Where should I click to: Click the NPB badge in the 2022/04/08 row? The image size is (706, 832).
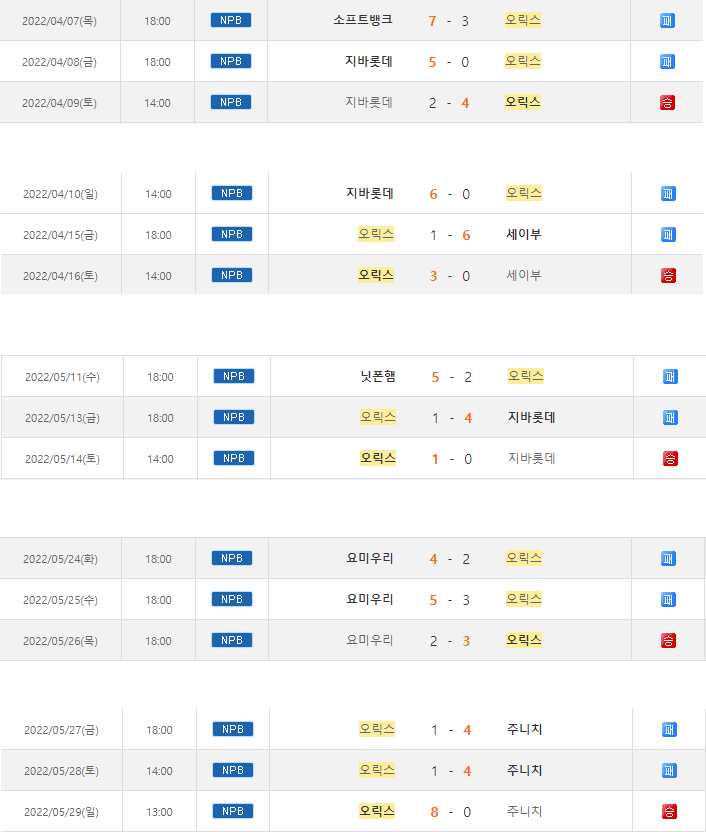[x=231, y=61]
